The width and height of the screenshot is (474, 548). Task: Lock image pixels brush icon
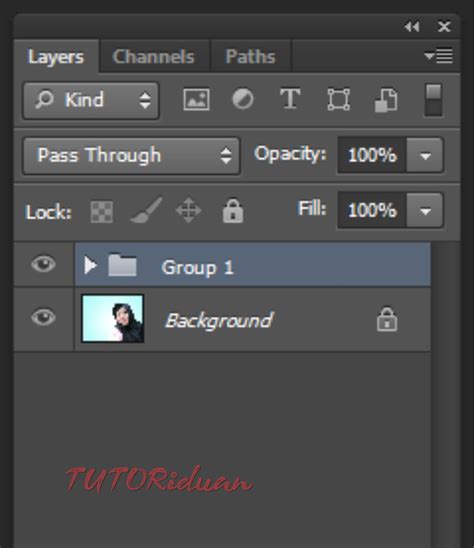[x=146, y=210]
